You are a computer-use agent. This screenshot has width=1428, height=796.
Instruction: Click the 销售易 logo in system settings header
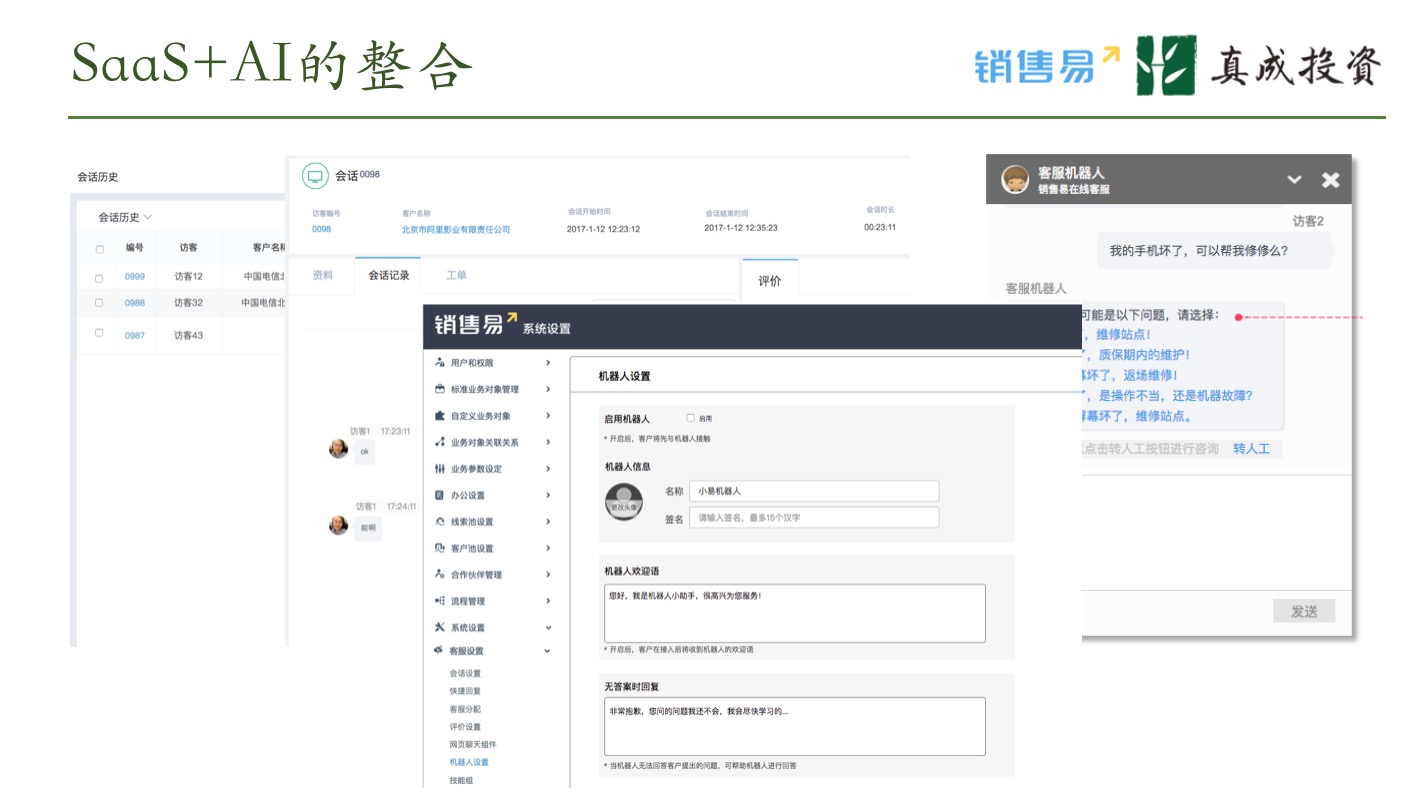pos(477,324)
